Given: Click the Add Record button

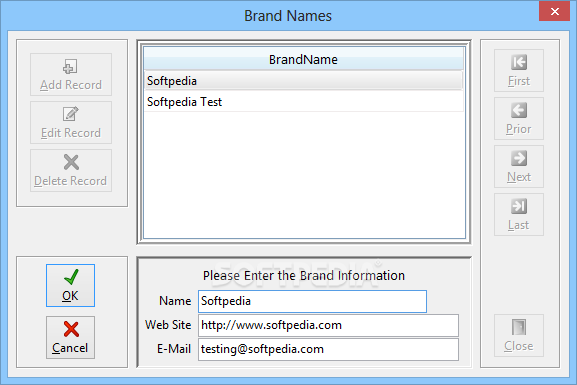Looking at the screenshot, I should pyautogui.click(x=71, y=74).
